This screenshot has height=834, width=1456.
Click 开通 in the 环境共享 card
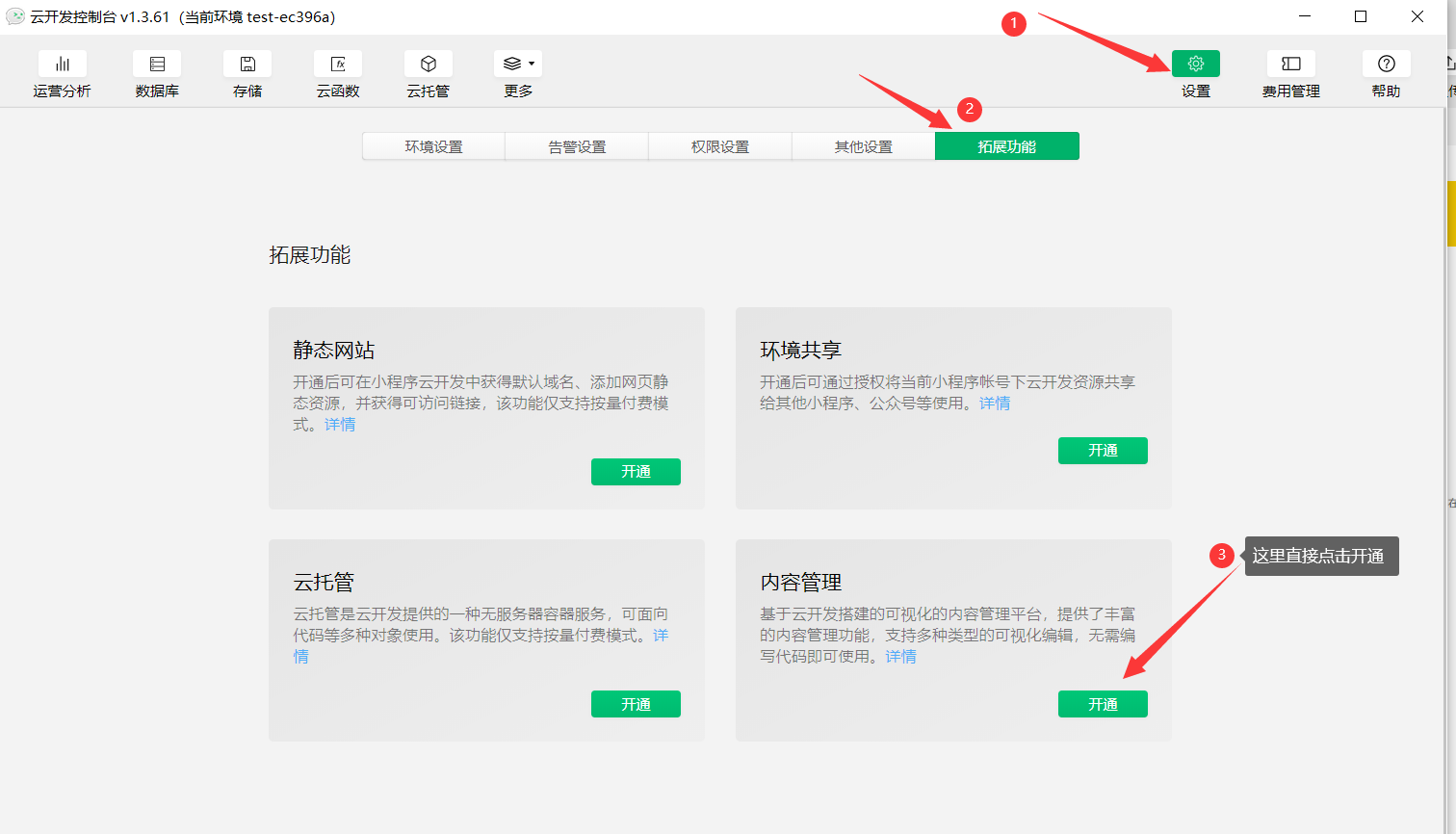tap(1103, 451)
